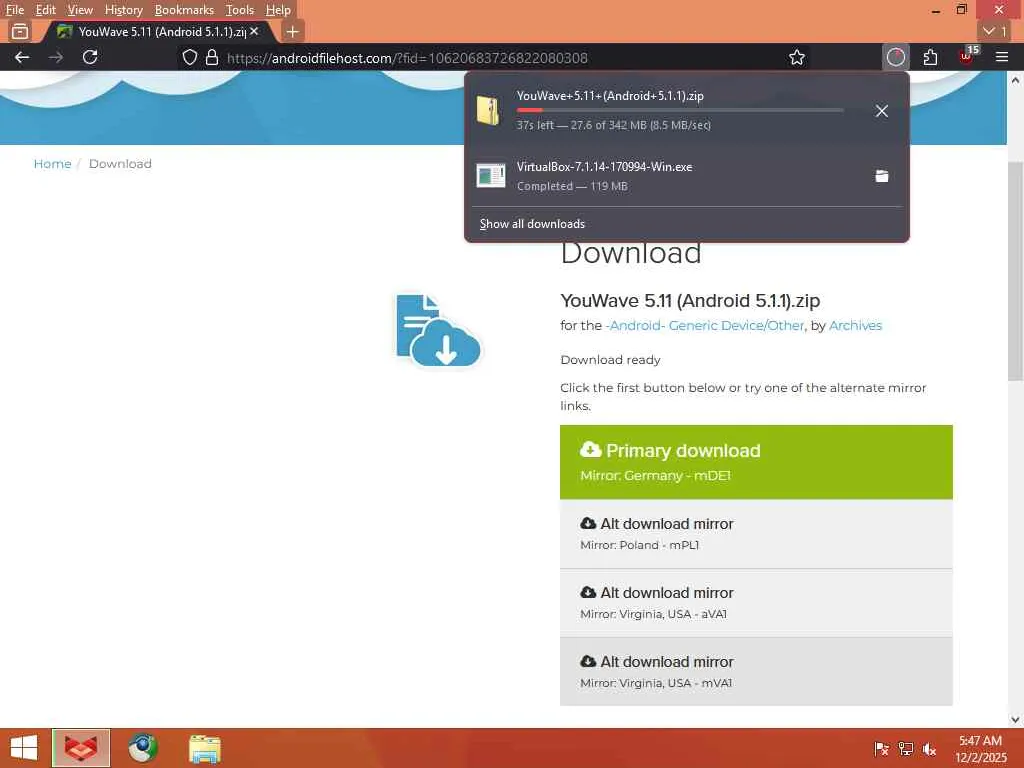Open the Bookmarks menu
The image size is (1024, 768).
click(184, 10)
